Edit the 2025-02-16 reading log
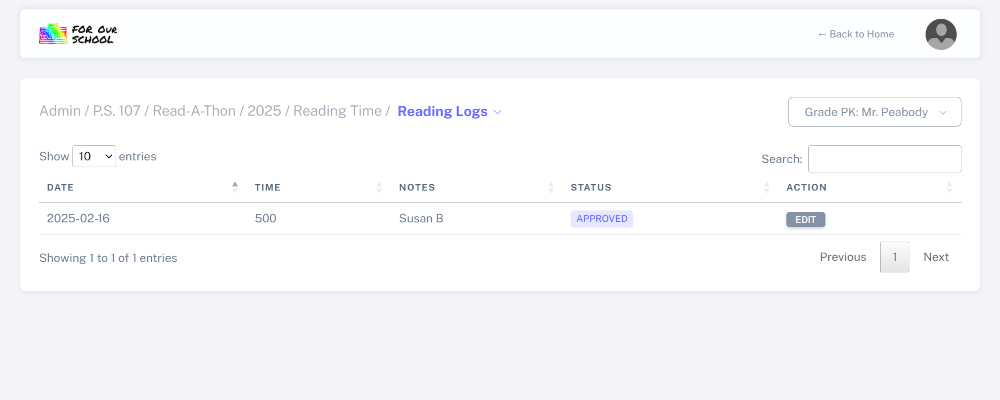 (805, 220)
